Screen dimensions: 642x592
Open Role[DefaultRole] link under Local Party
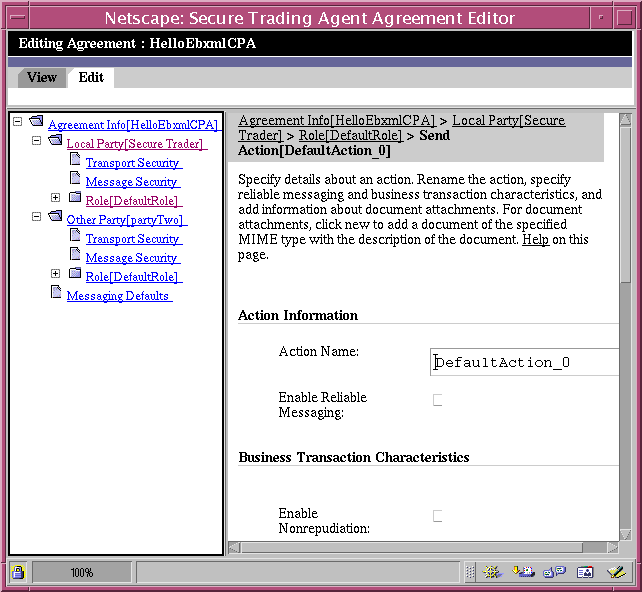(x=132, y=201)
